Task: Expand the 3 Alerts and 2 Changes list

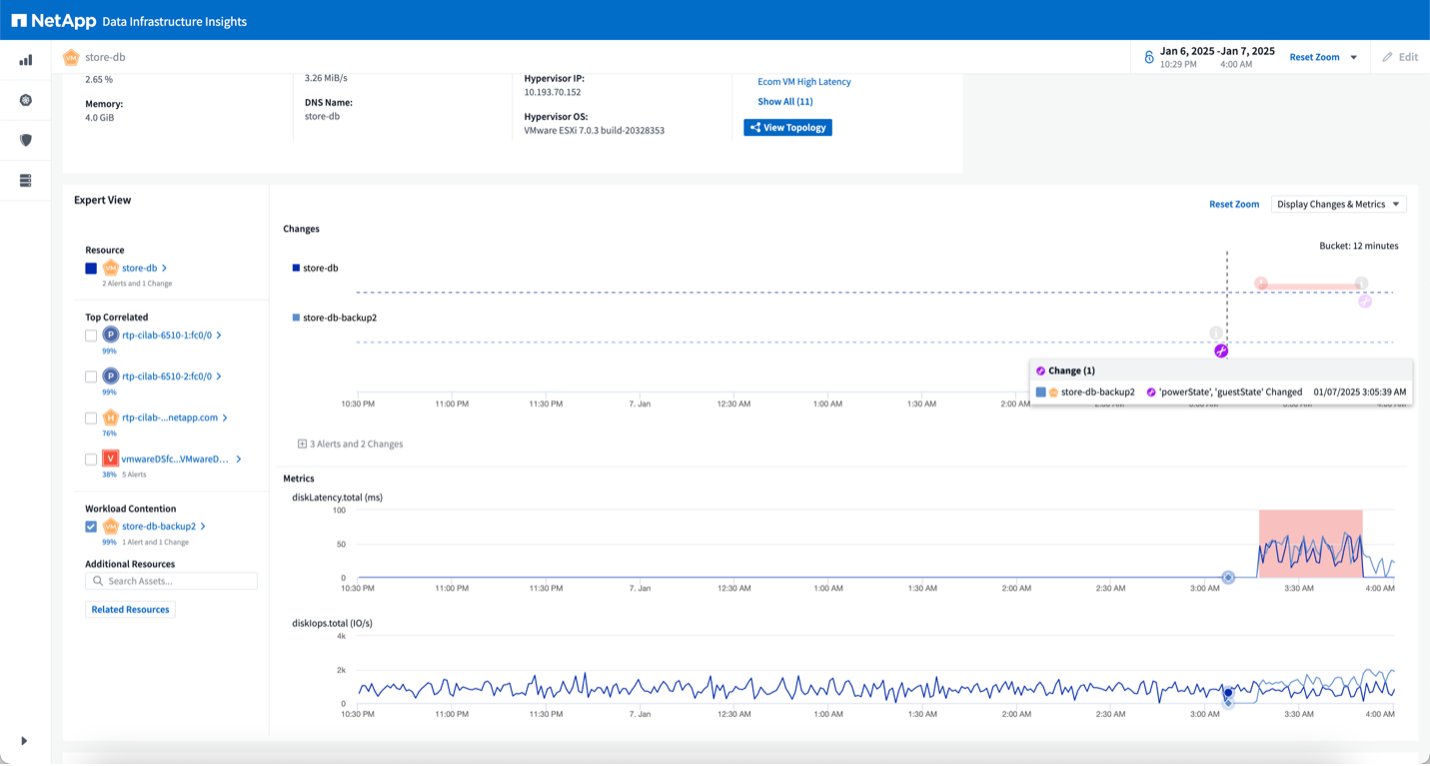Action: [x=302, y=443]
